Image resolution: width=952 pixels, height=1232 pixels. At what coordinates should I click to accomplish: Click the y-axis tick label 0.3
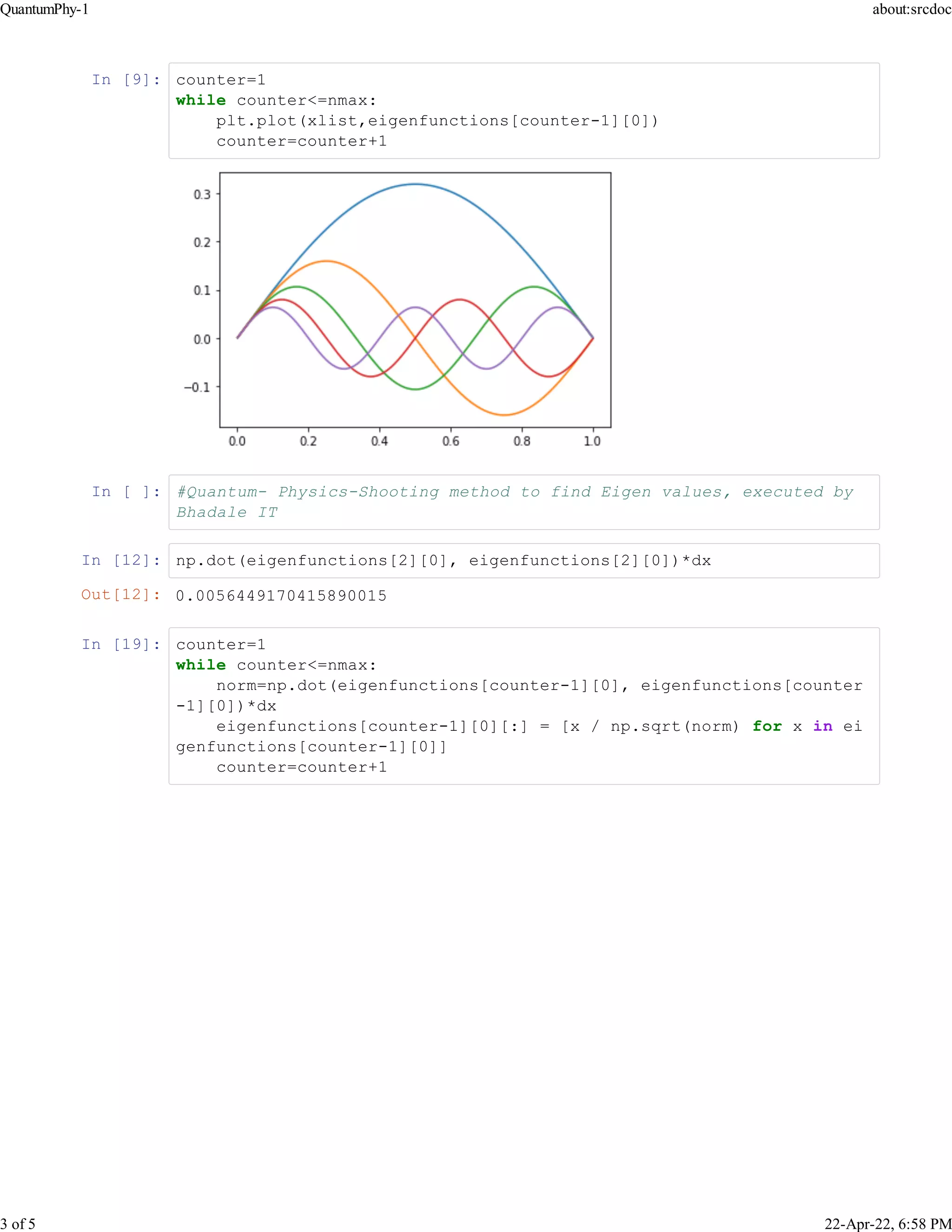pyautogui.click(x=202, y=195)
